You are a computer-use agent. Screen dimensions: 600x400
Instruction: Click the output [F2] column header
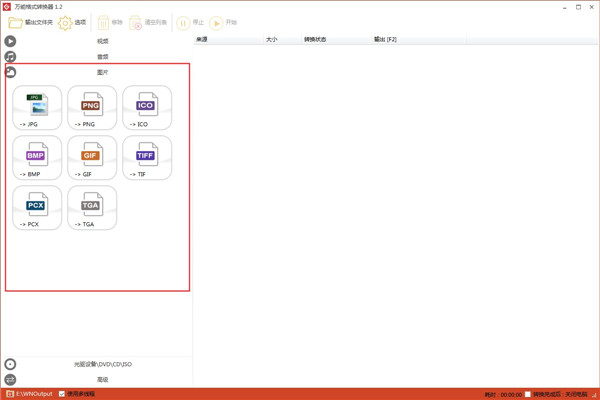pyautogui.click(x=419, y=39)
